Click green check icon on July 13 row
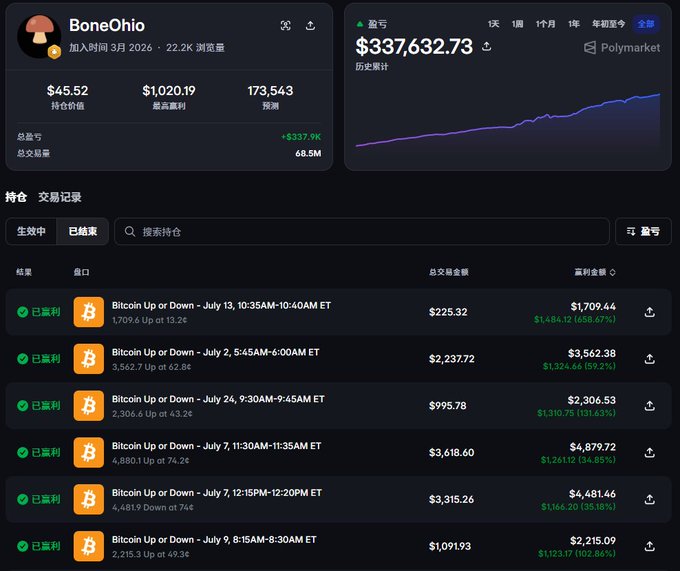 click(23, 312)
